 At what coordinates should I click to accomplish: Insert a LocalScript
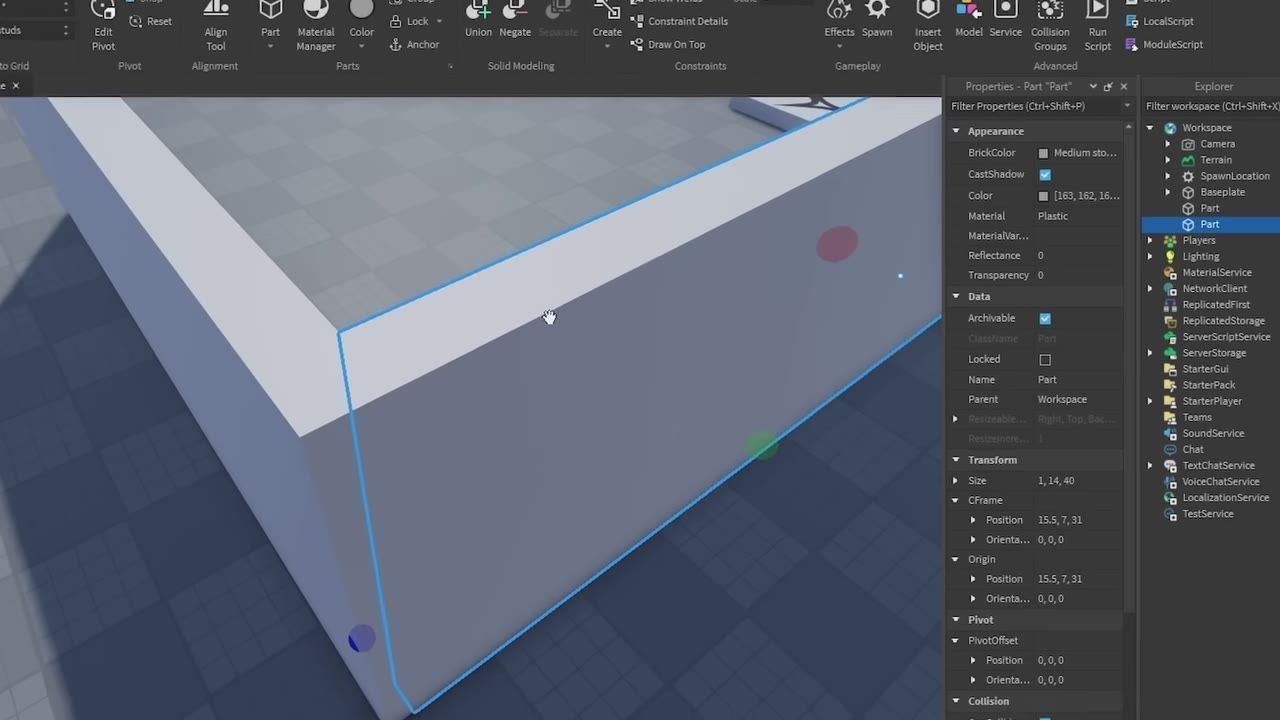(x=1160, y=21)
